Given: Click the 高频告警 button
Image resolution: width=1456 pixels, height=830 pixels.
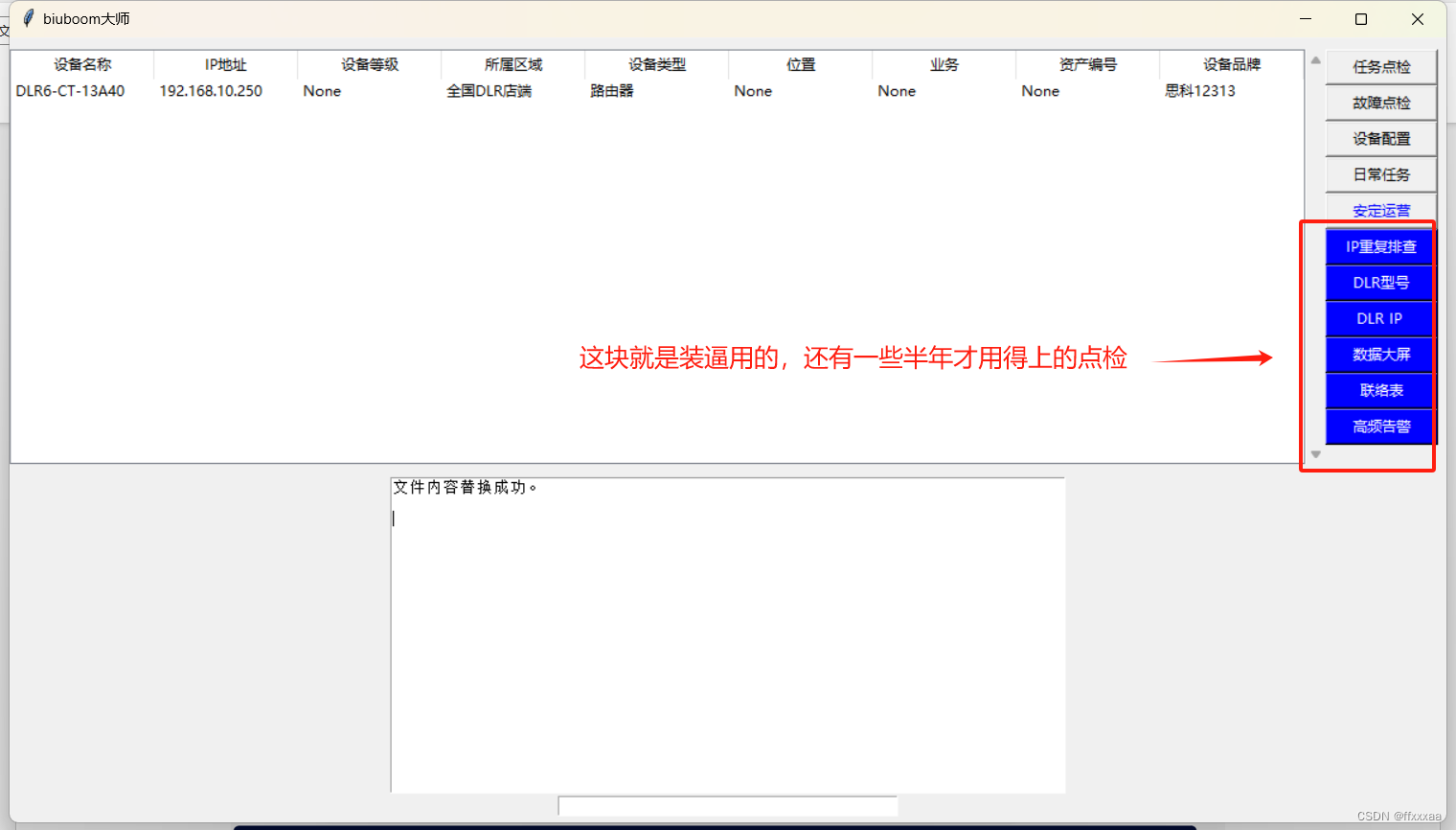Looking at the screenshot, I should (1380, 427).
